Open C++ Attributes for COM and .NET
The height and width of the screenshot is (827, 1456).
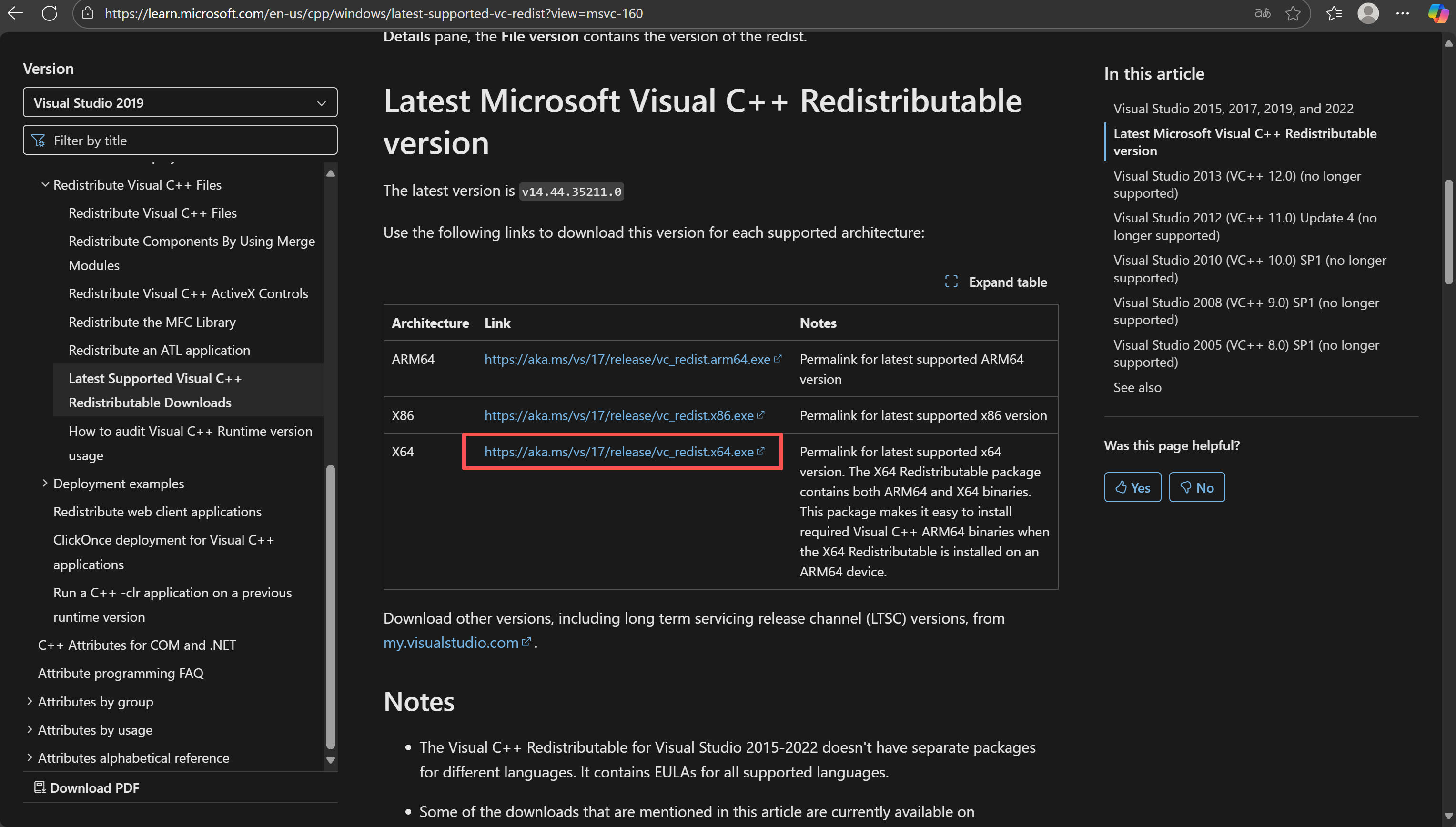tap(137, 645)
